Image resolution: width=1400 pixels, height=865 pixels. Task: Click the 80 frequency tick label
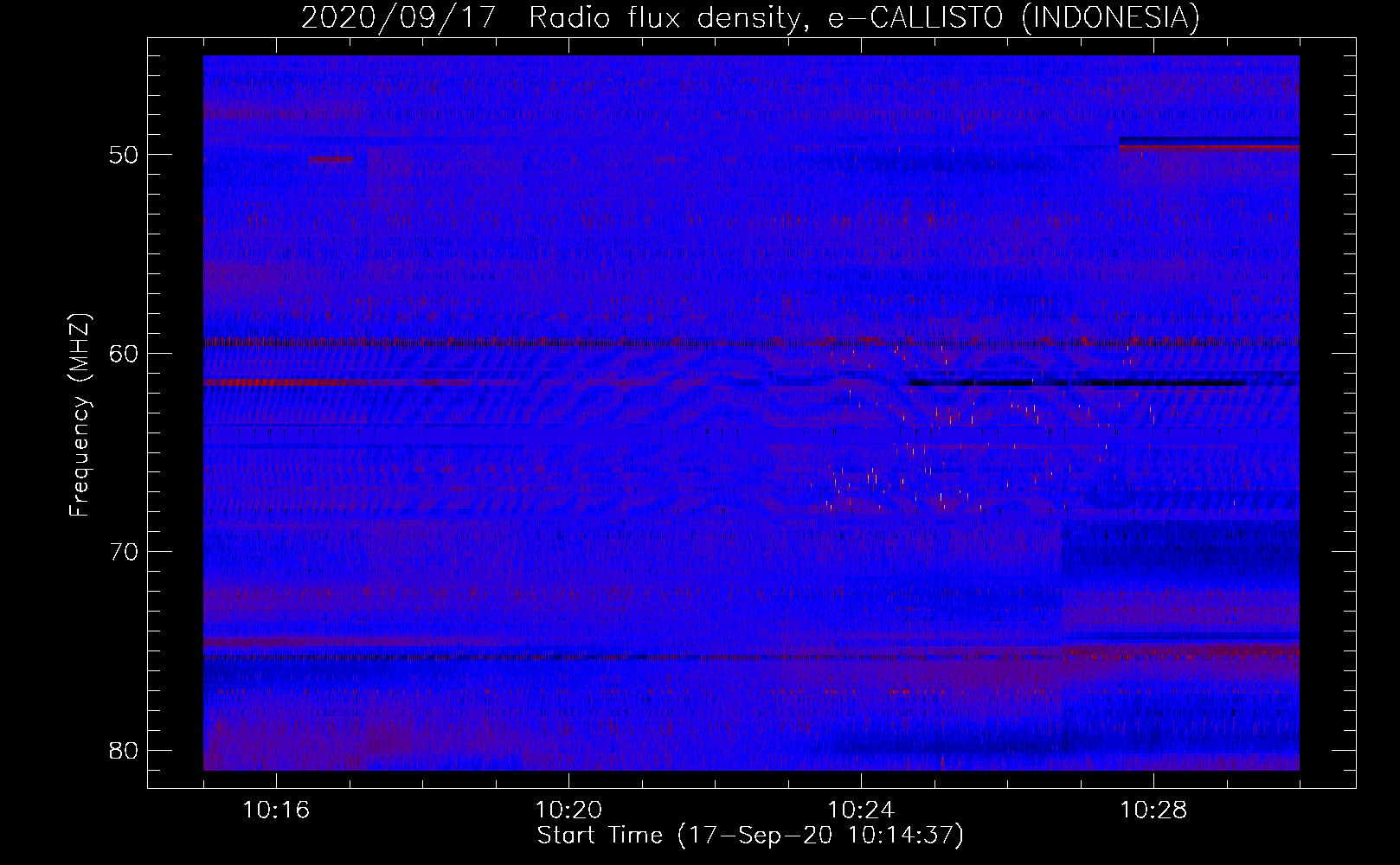click(124, 750)
